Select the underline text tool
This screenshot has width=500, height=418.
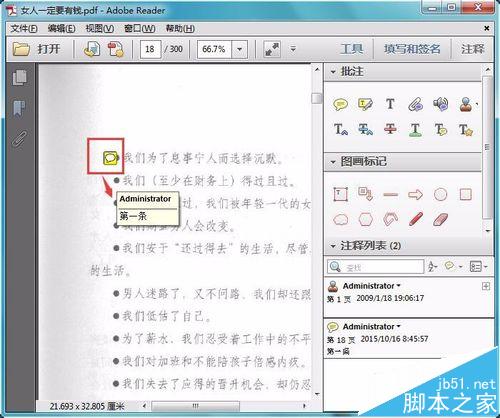[x=415, y=129]
